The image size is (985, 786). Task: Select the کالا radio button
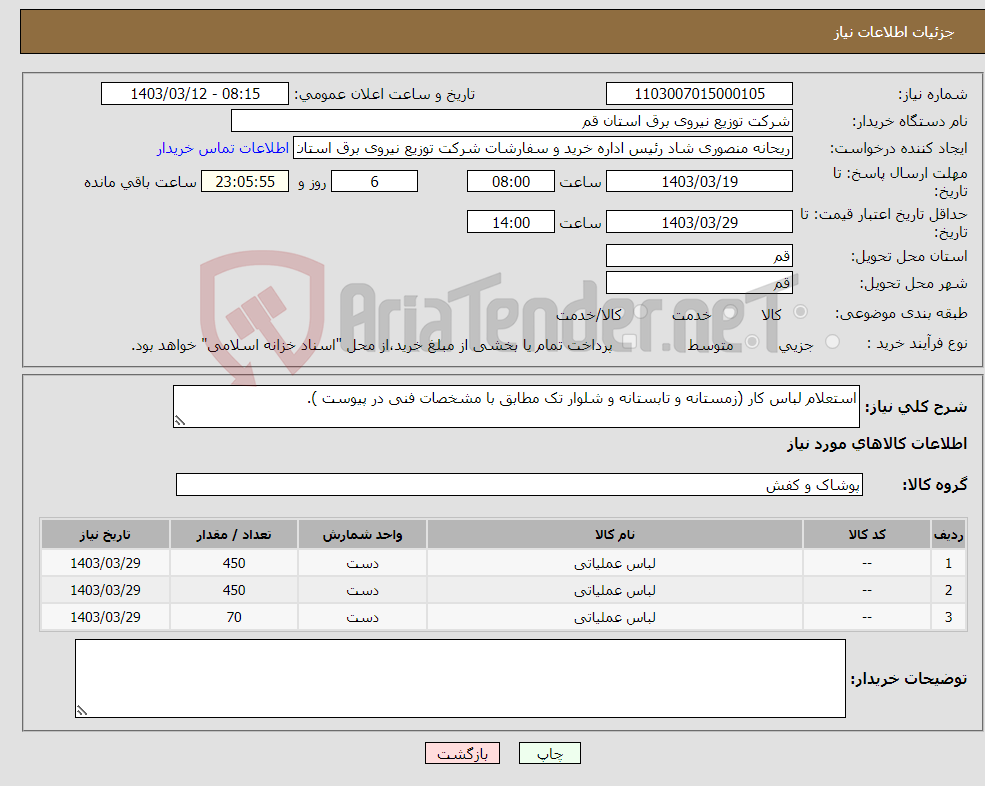[800, 312]
